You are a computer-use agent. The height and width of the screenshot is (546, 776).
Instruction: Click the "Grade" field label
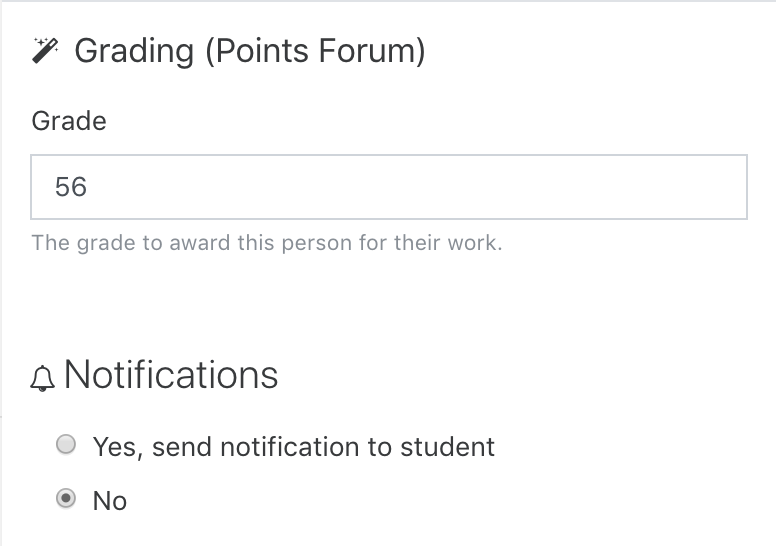click(x=69, y=121)
